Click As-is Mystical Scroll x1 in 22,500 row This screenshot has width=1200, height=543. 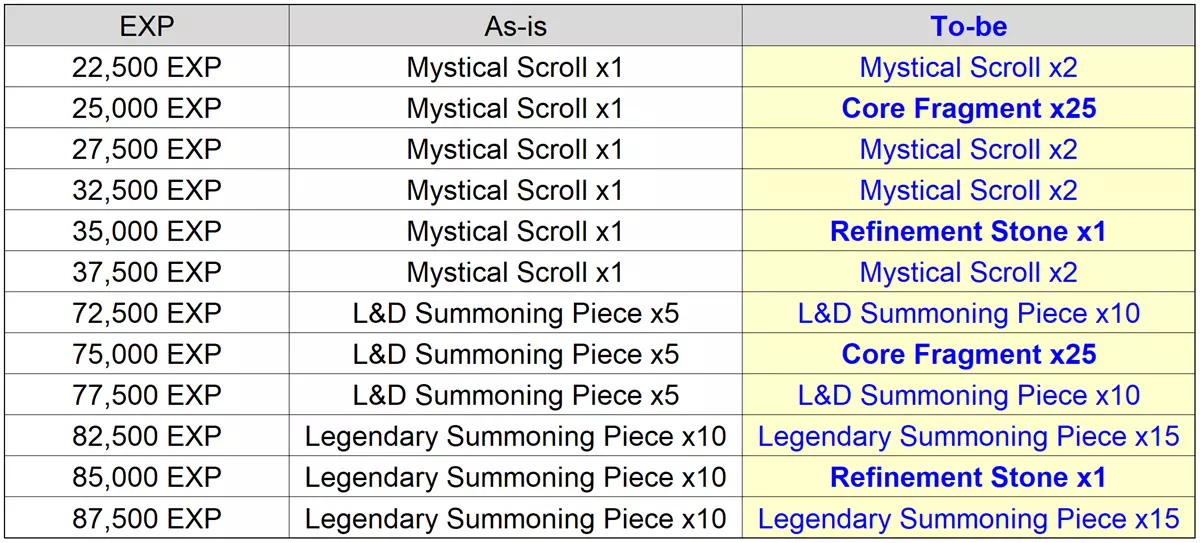pos(515,67)
